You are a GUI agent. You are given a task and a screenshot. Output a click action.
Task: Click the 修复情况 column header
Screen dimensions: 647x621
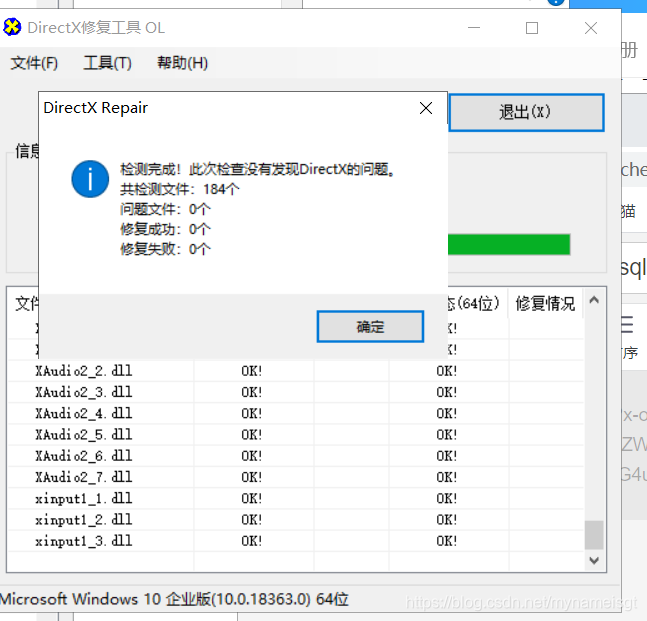click(x=545, y=304)
